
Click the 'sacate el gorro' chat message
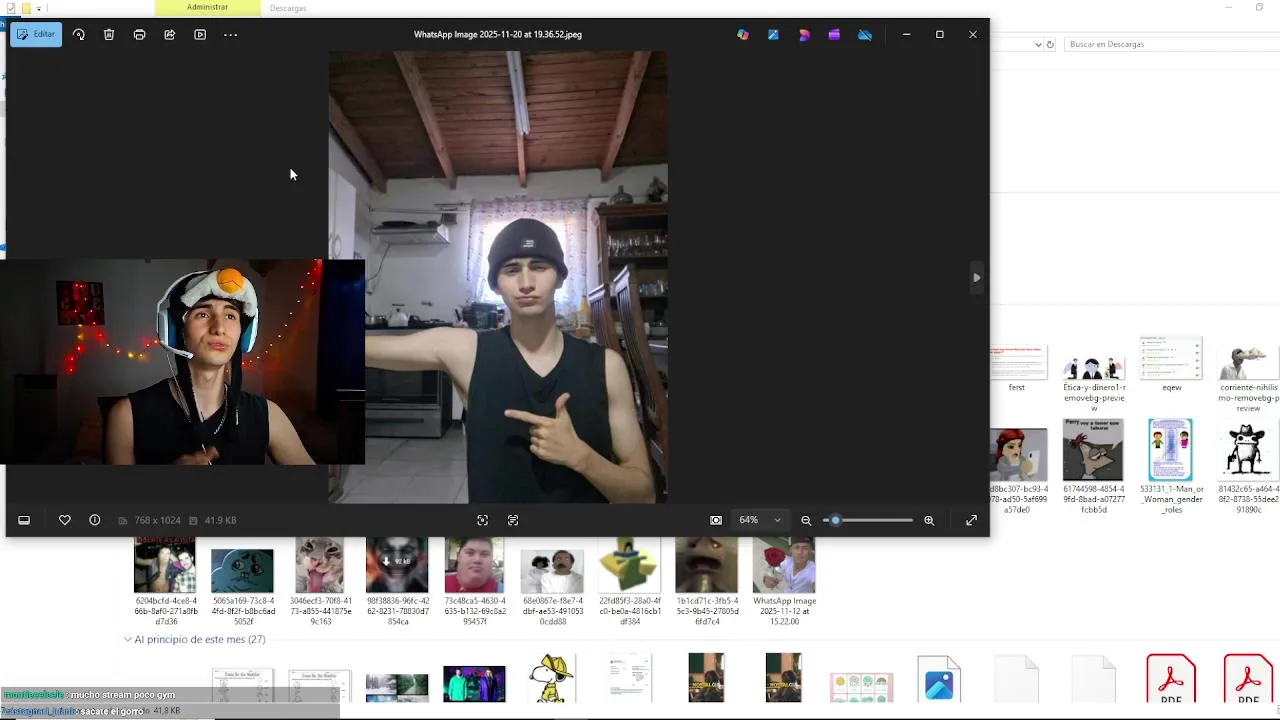coord(112,711)
